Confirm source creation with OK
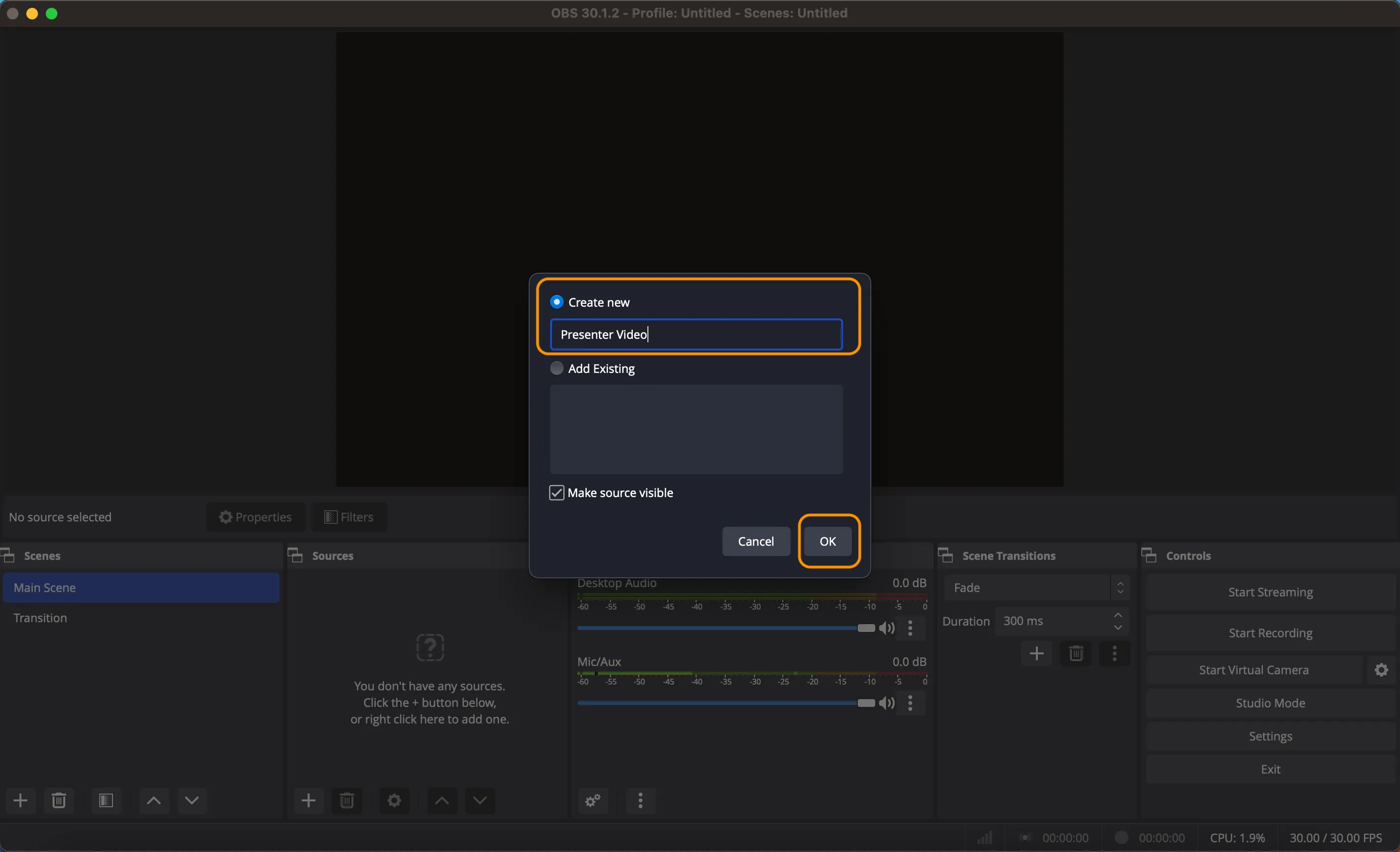Screen dimensions: 1400x852 [828, 540]
